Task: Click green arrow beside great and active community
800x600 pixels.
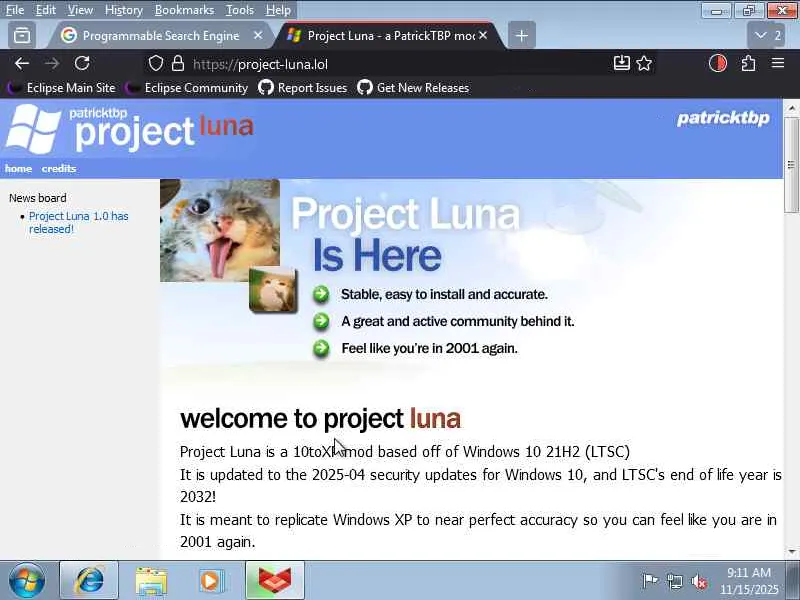Action: coord(321,321)
